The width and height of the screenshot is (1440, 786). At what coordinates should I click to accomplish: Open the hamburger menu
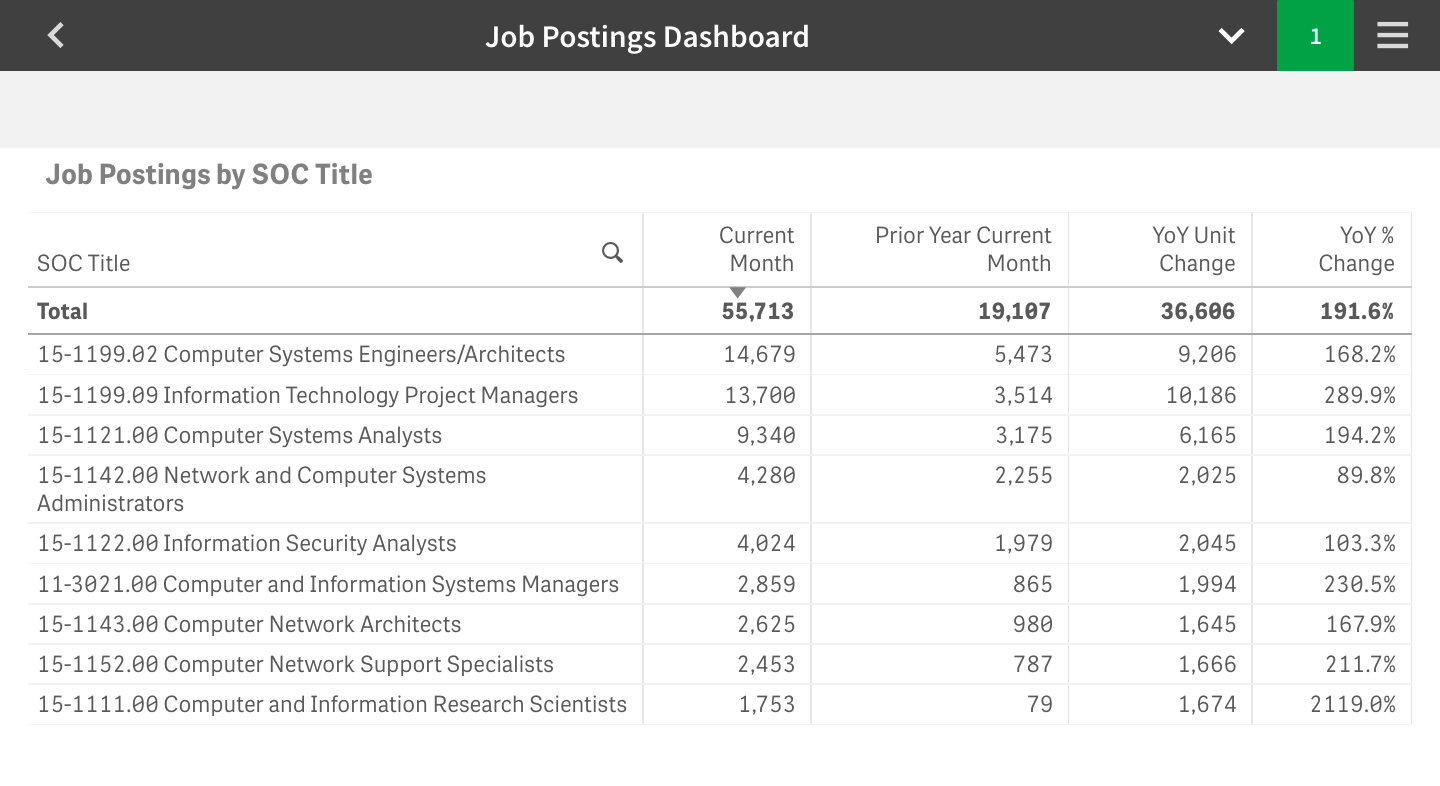[1392, 36]
